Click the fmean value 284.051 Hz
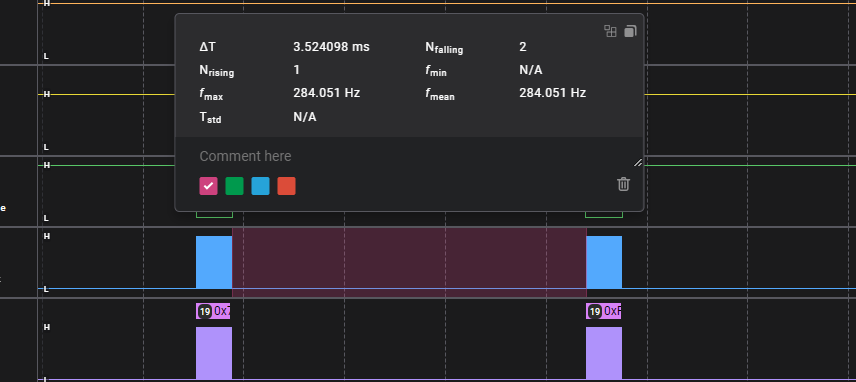Viewport: 856px width, 382px height. pos(552,93)
